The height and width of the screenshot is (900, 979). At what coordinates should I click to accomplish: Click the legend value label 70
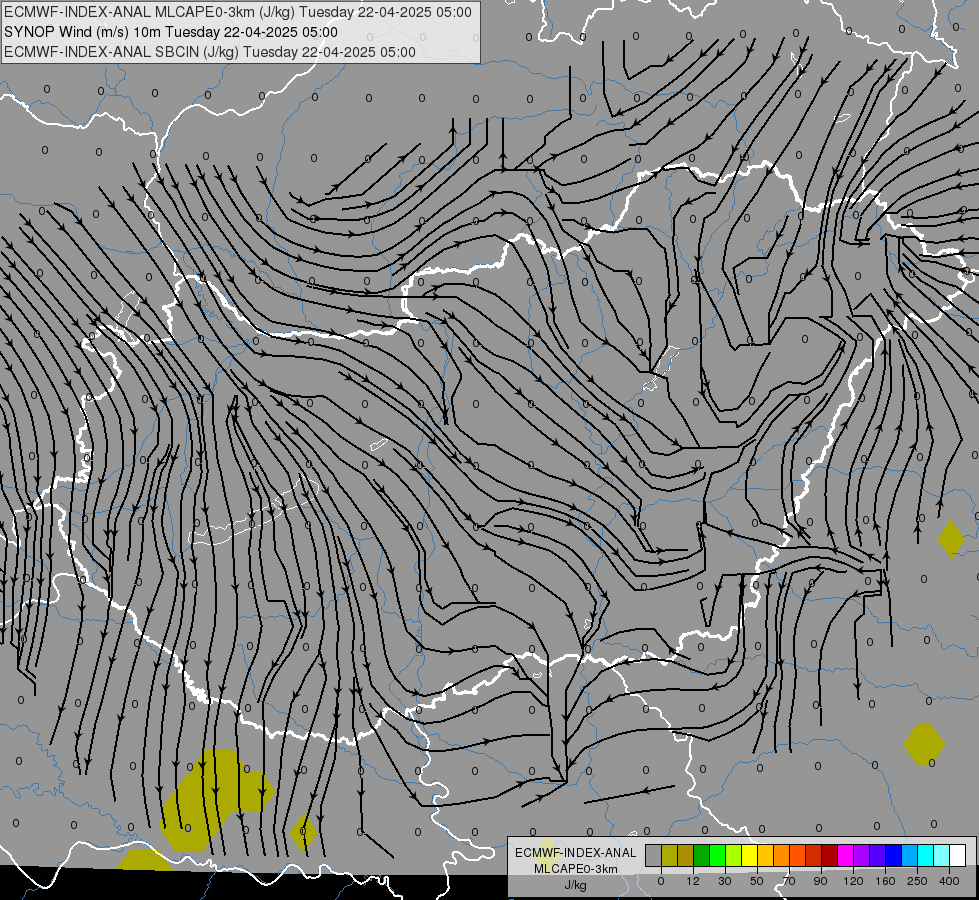[789, 881]
